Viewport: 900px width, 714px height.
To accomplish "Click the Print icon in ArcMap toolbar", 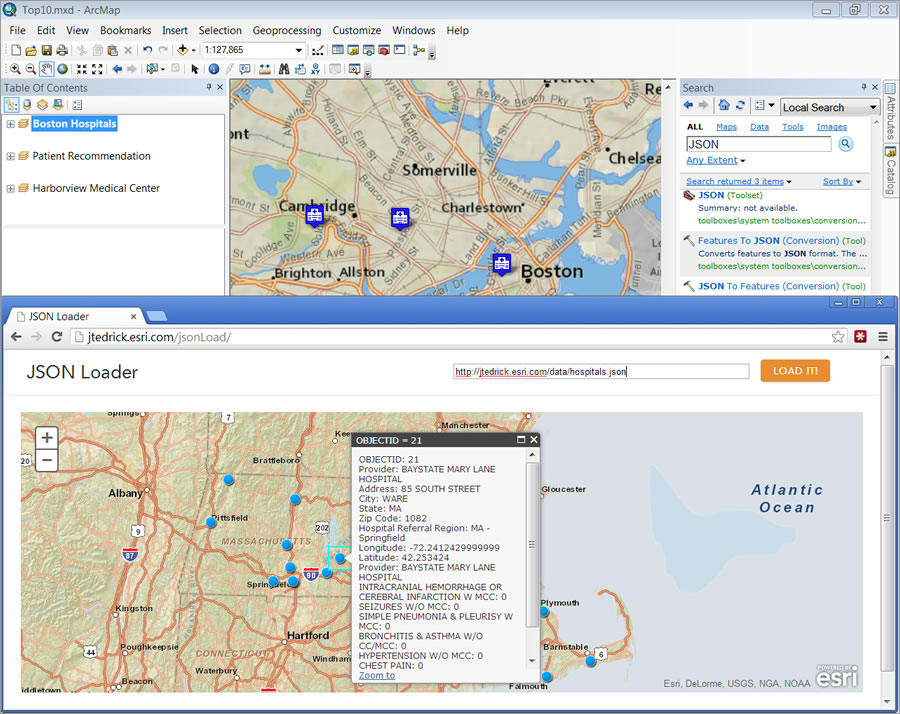I will (62, 51).
